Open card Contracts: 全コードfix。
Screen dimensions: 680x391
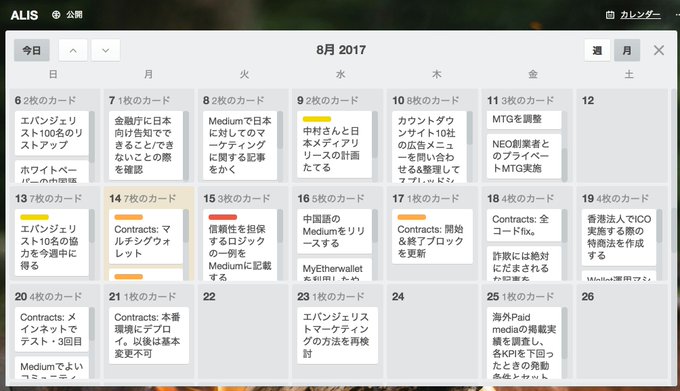point(524,225)
